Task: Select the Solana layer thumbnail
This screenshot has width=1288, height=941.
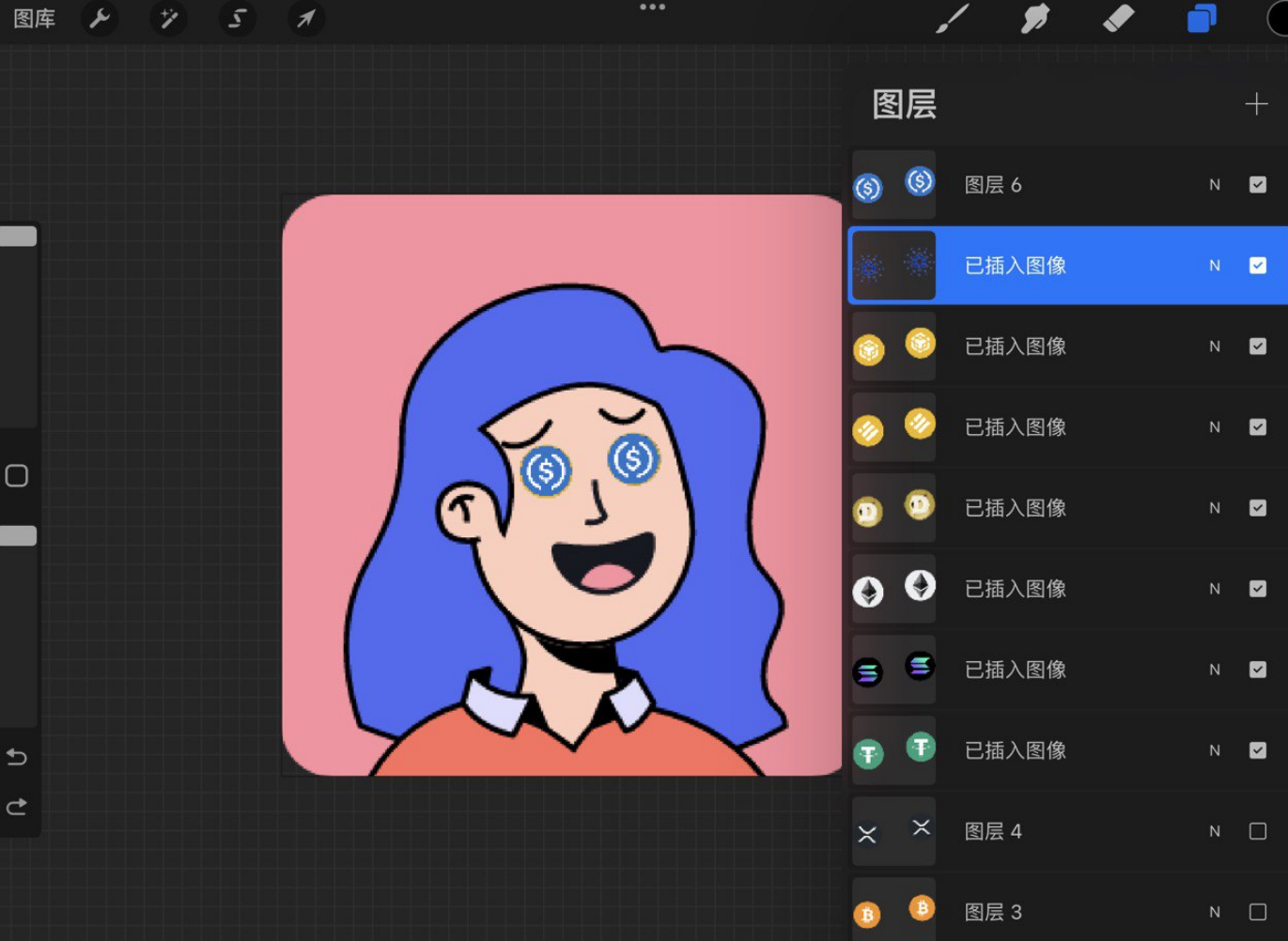Action: coord(894,670)
